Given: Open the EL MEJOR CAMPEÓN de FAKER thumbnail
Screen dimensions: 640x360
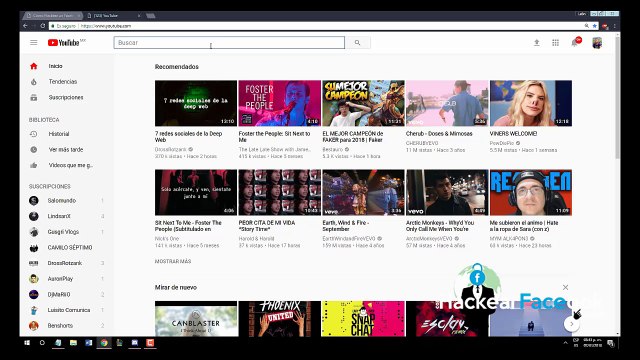Looking at the screenshot, I should pos(363,103).
